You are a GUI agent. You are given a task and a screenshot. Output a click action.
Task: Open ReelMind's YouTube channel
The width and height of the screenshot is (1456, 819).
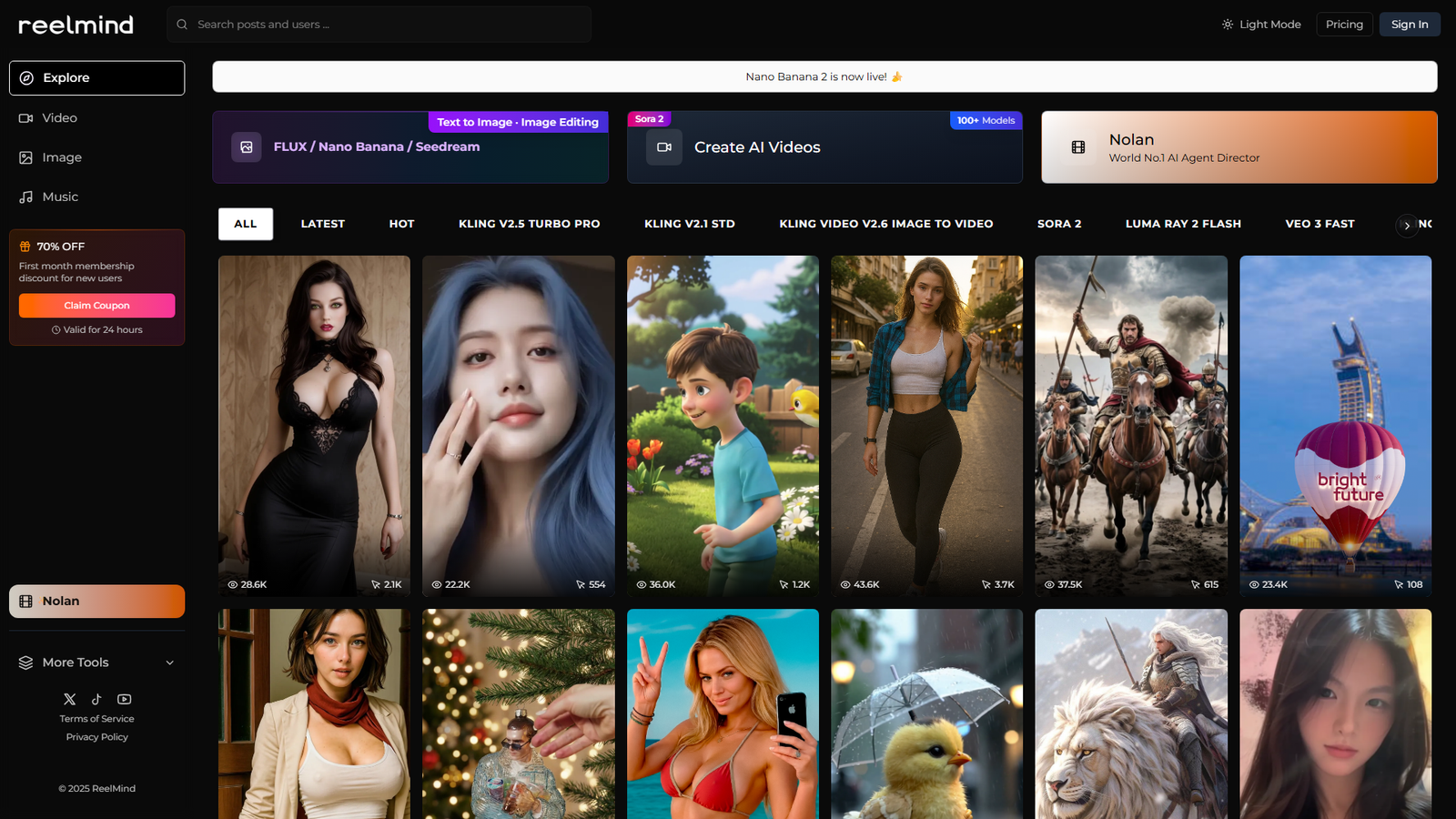pos(124,699)
